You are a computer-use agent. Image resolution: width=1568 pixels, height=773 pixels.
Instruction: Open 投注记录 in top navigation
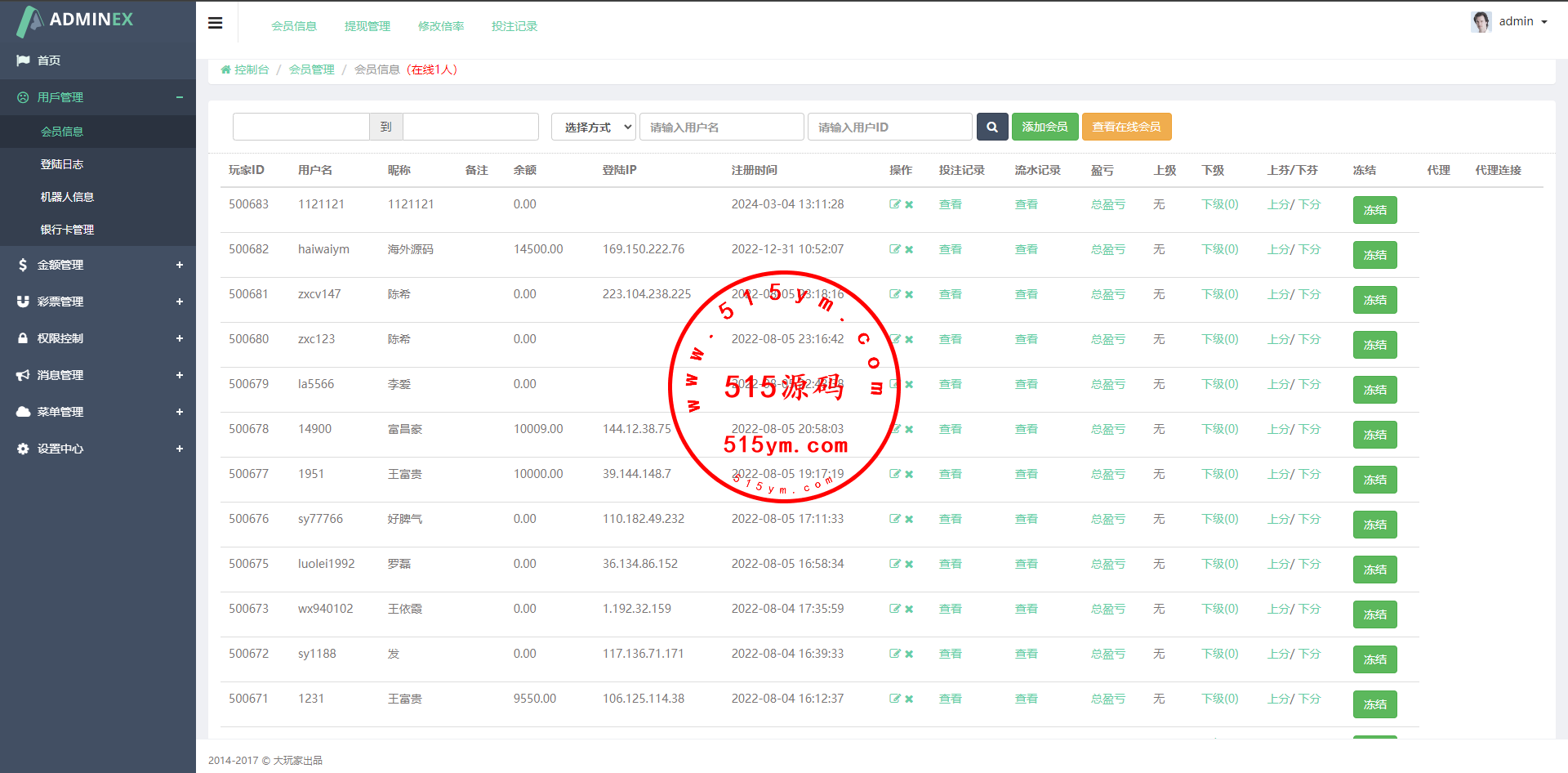[514, 26]
